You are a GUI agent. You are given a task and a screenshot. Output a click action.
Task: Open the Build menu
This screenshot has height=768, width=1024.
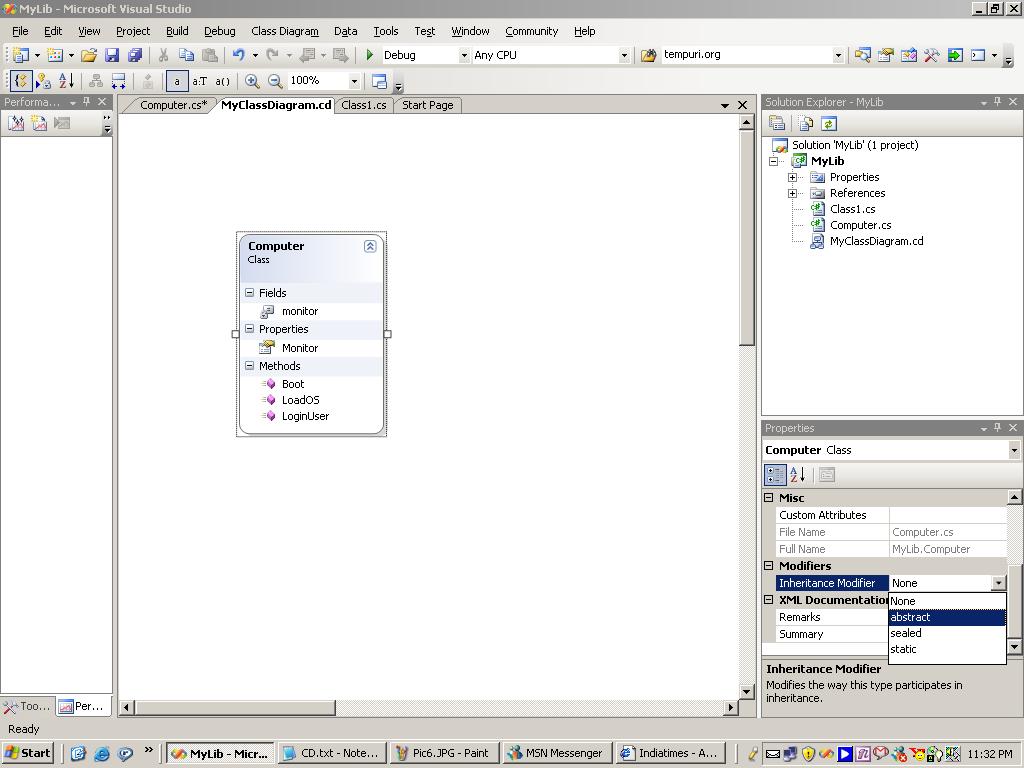click(x=177, y=31)
